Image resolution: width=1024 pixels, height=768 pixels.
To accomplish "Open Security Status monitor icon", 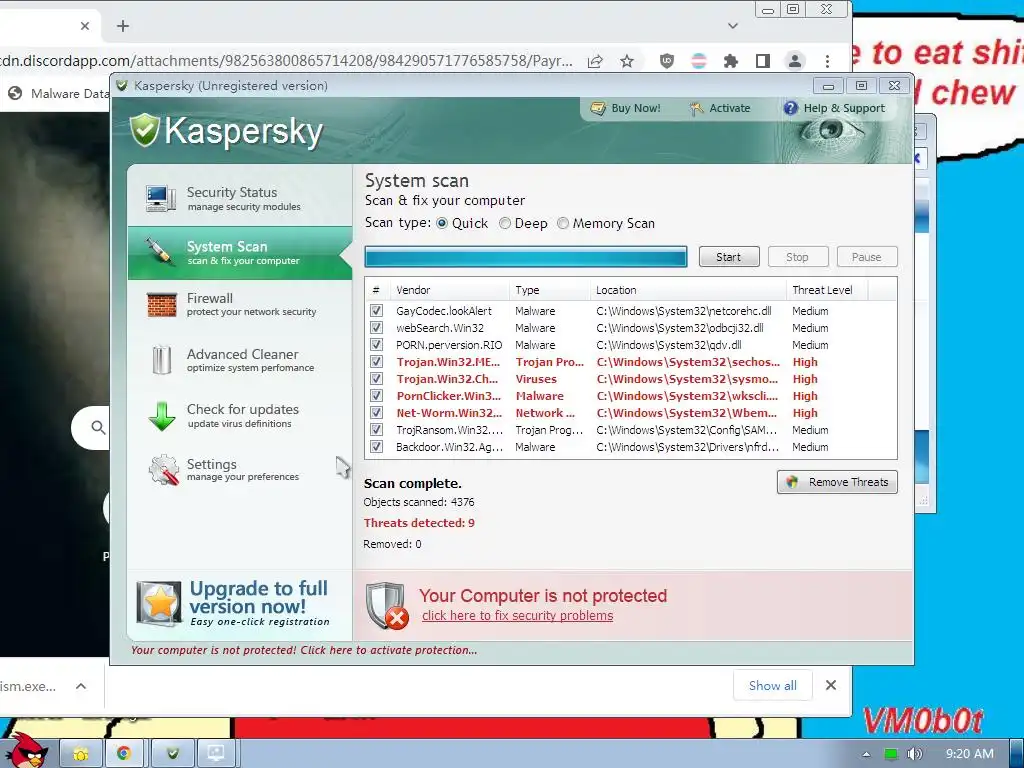I will [x=161, y=198].
